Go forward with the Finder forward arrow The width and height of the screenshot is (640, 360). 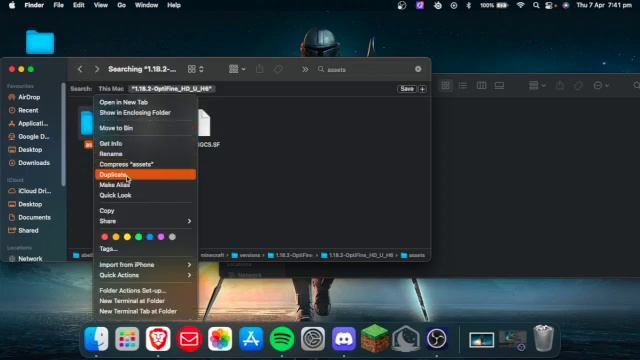pyautogui.click(x=97, y=69)
